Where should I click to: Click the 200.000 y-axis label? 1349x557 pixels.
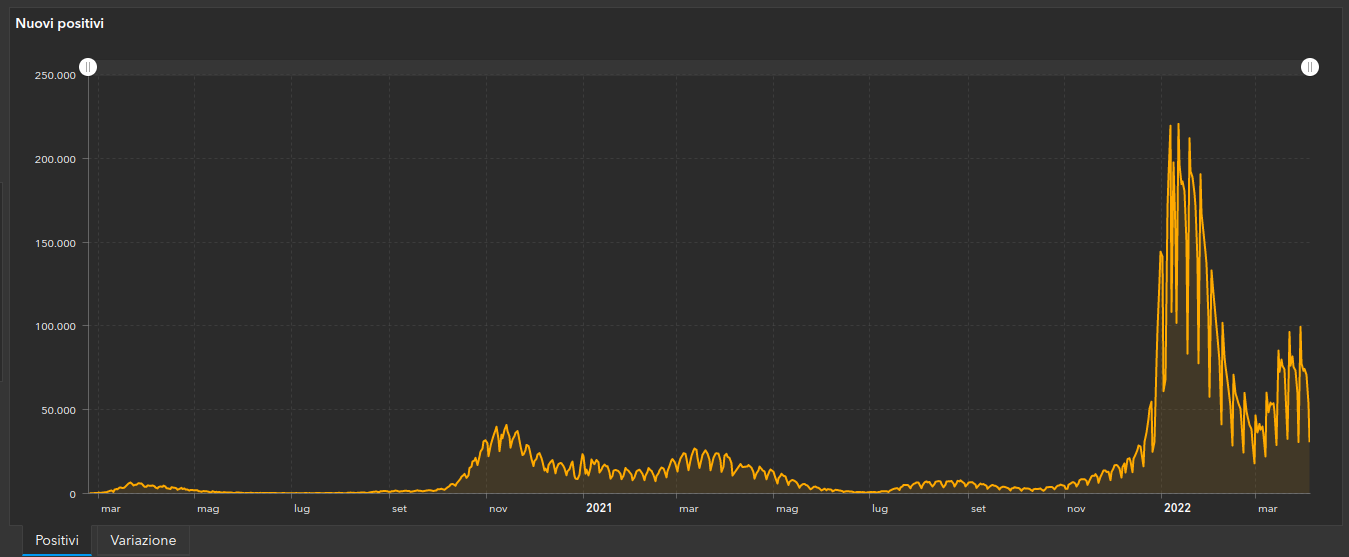point(56,159)
